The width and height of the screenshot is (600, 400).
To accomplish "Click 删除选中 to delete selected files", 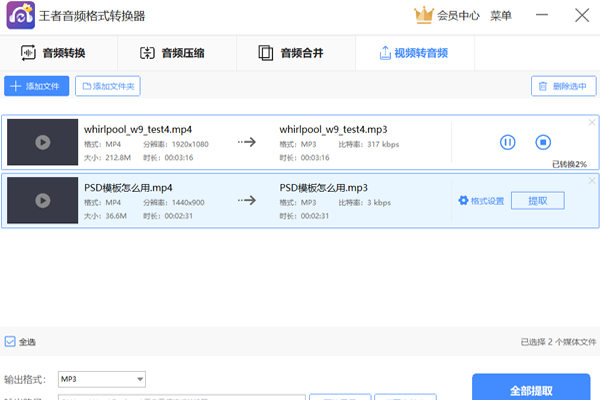I will tap(559, 87).
